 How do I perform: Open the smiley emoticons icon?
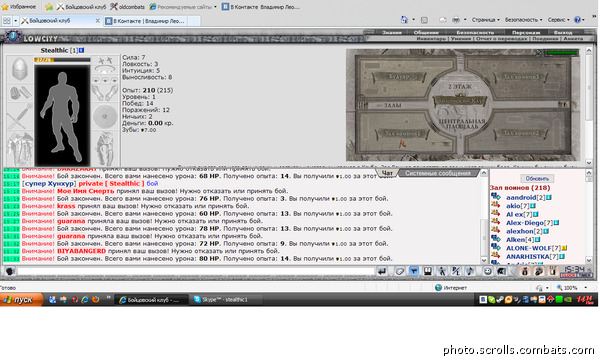[488, 271]
